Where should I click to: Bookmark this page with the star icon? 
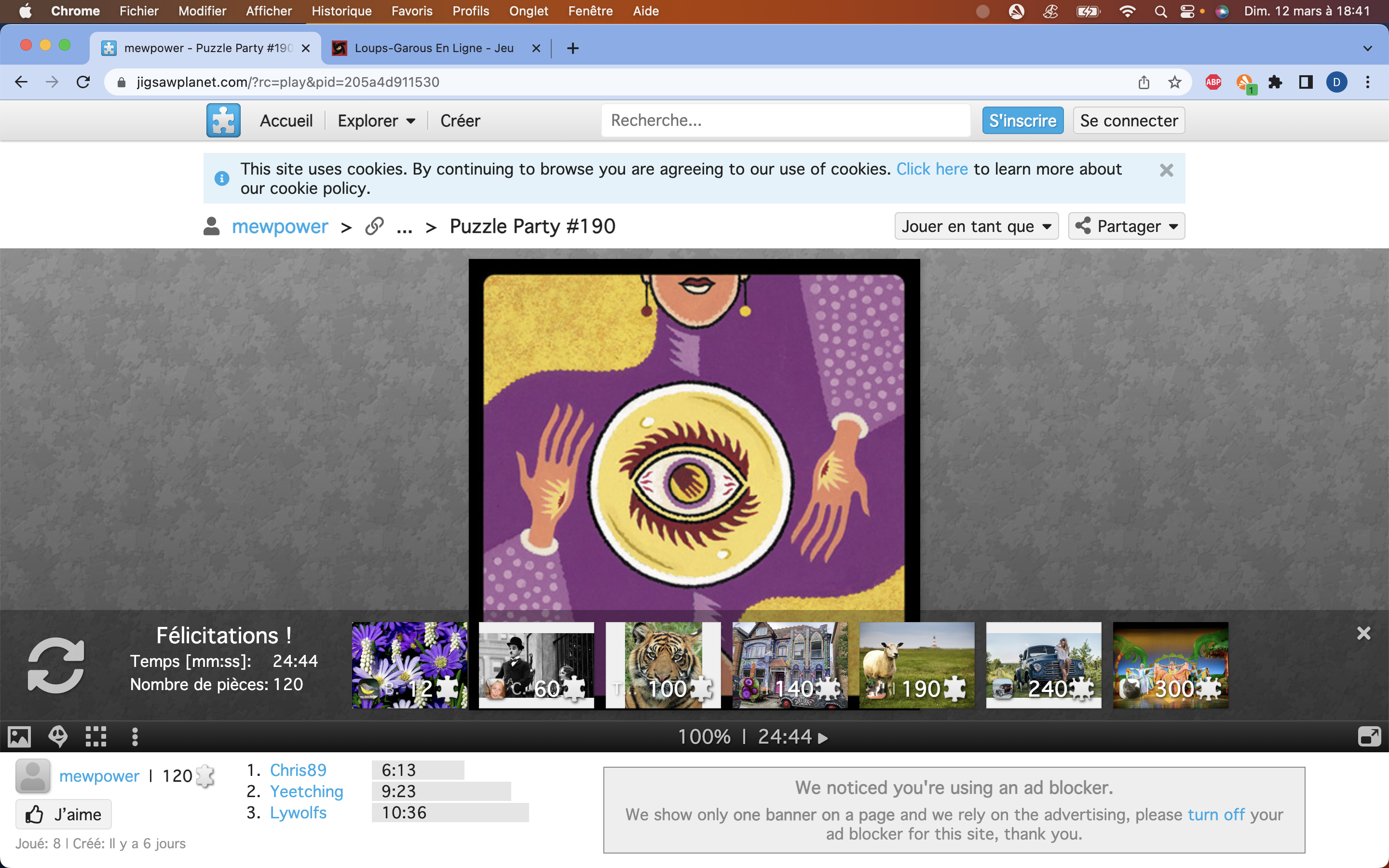pos(1174,82)
